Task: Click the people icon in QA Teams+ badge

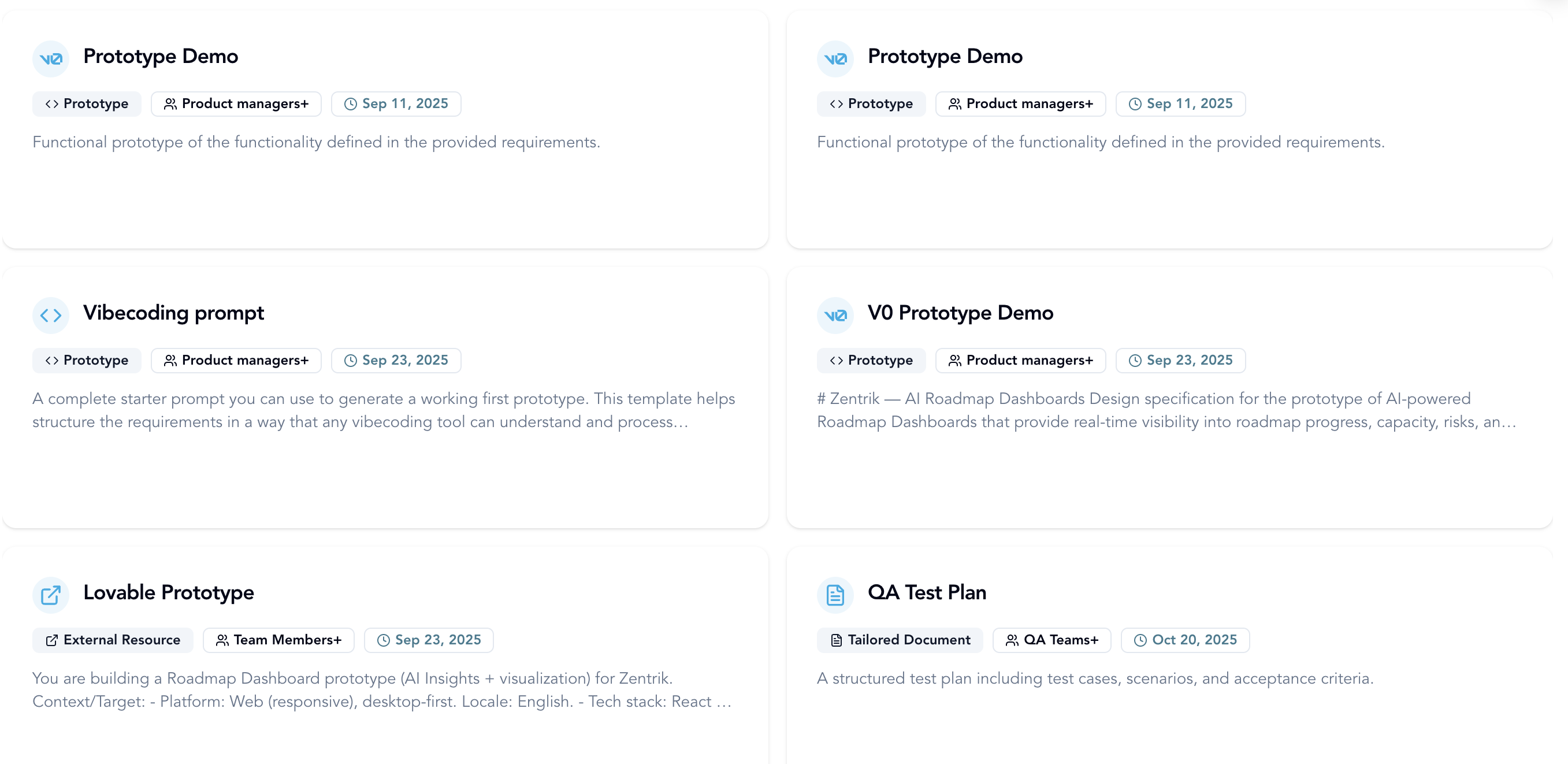Action: [x=1012, y=640]
